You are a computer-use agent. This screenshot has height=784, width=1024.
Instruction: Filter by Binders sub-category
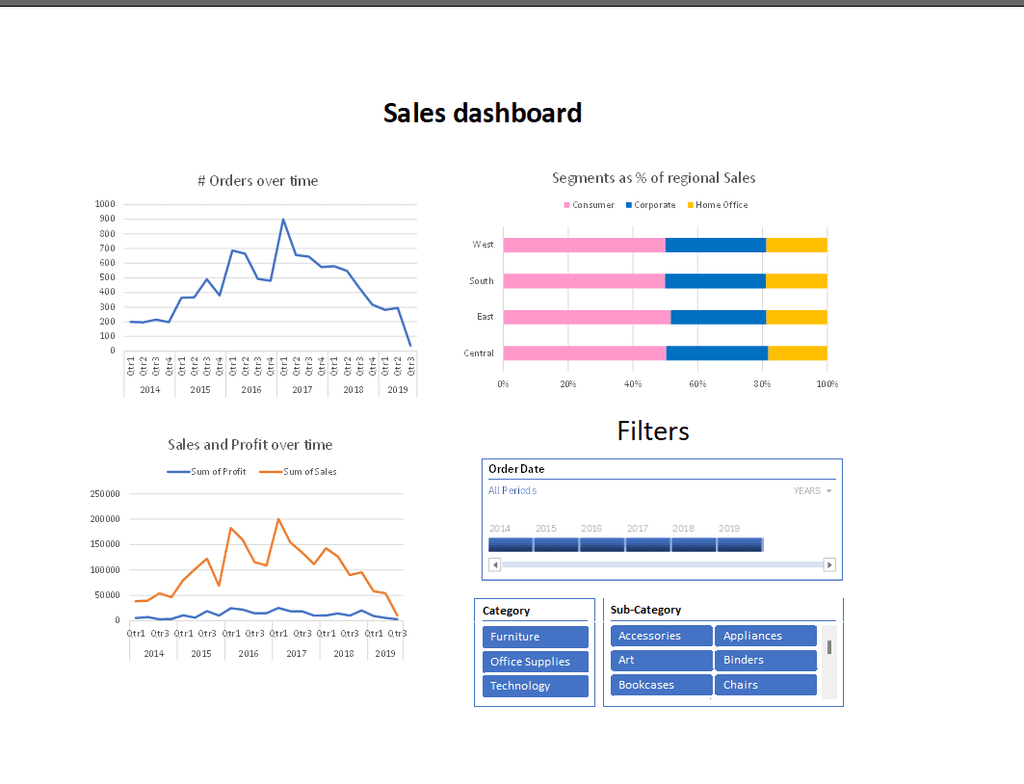pyautogui.click(x=765, y=660)
